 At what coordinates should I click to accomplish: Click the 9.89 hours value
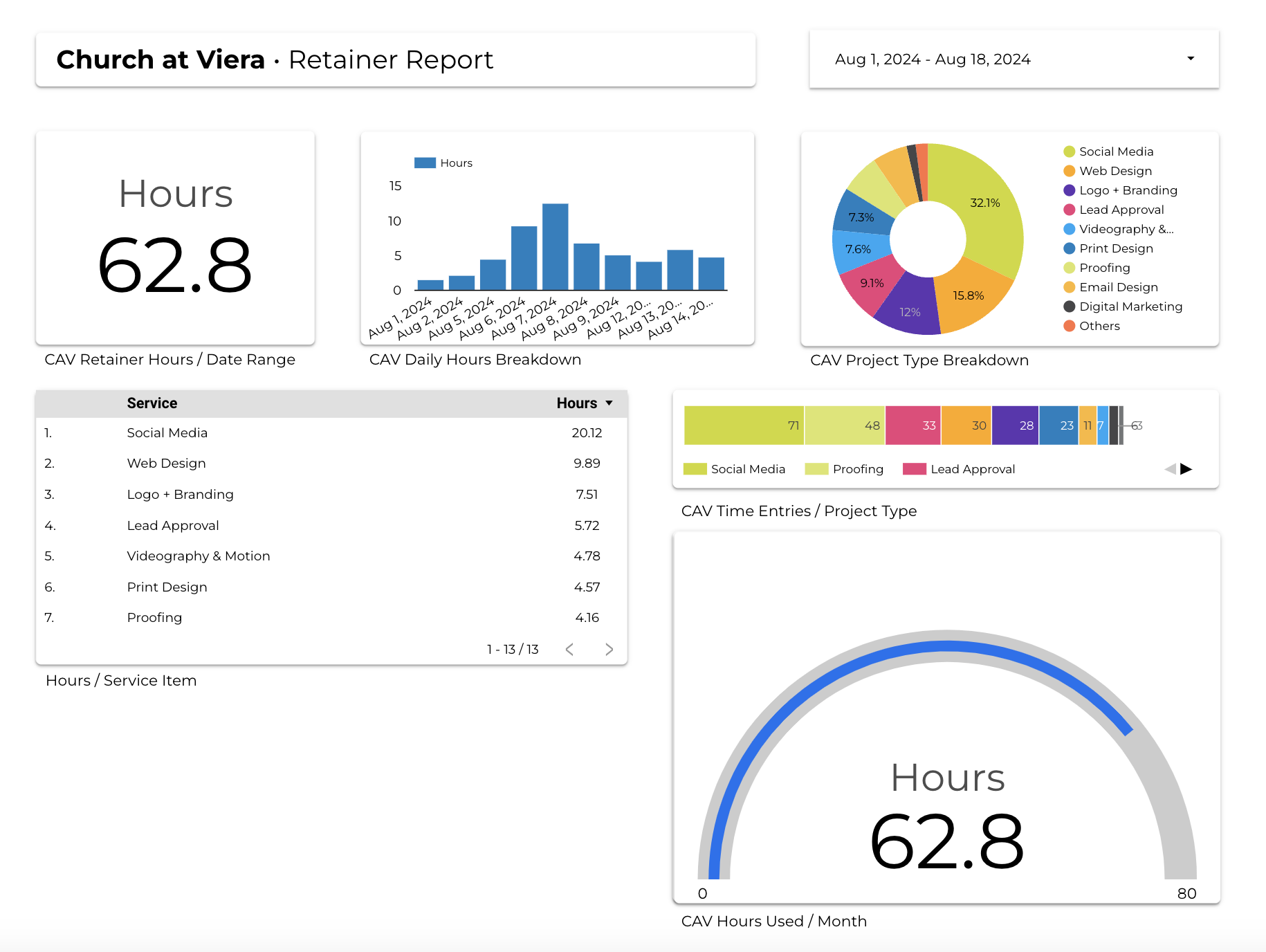pos(587,464)
